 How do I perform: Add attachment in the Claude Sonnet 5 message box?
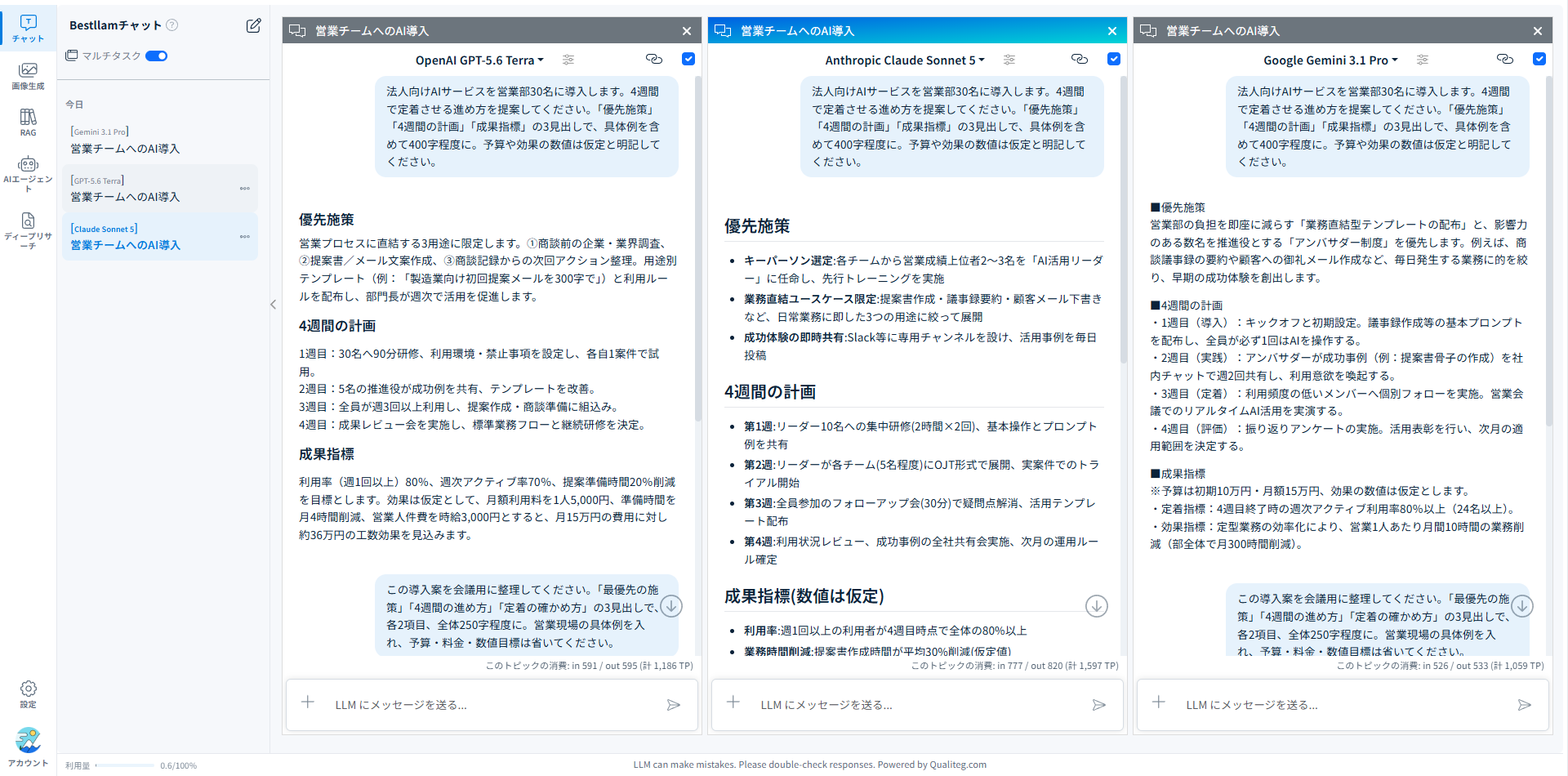click(733, 702)
